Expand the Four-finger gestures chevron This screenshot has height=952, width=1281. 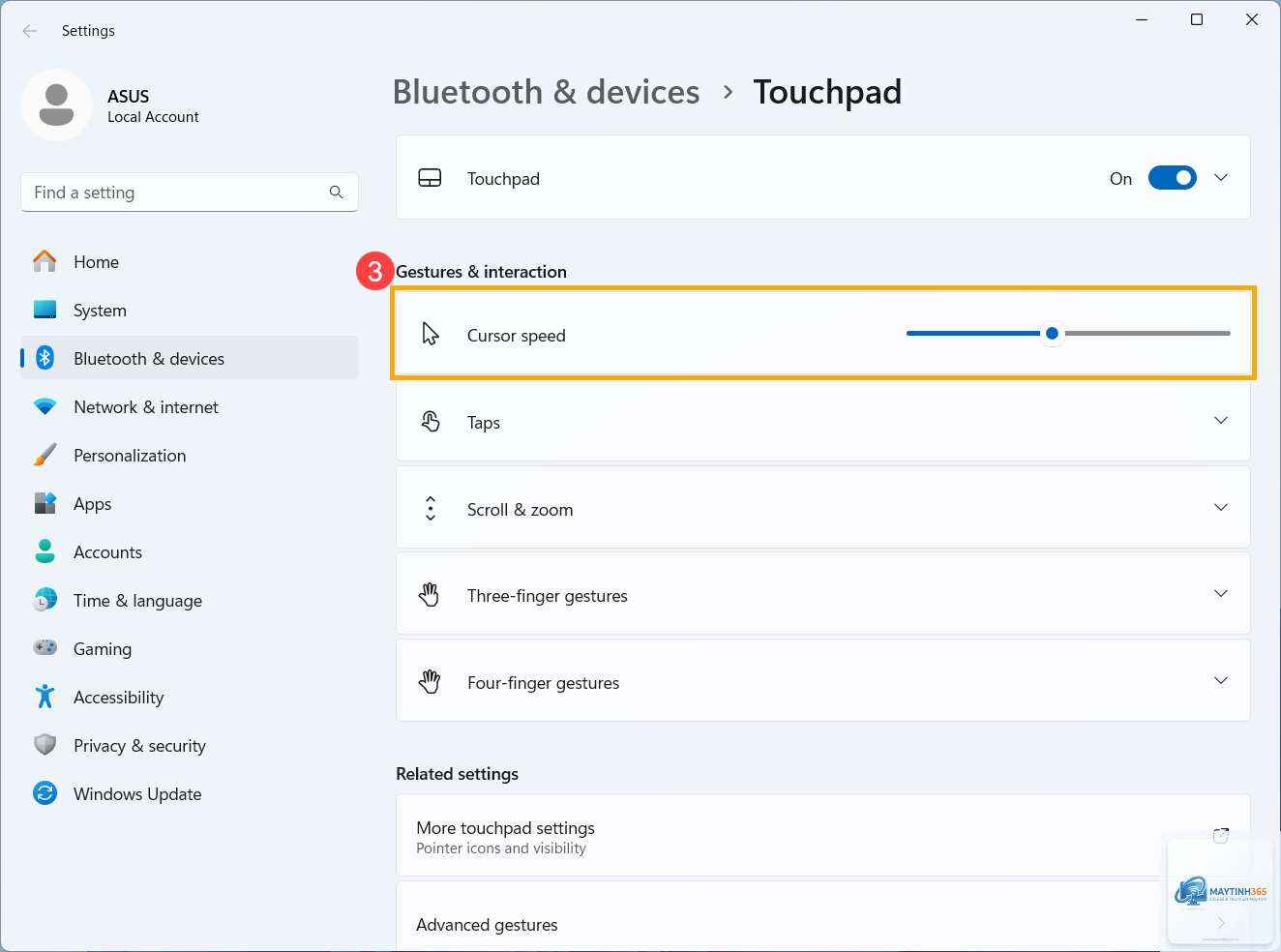pos(1221,680)
